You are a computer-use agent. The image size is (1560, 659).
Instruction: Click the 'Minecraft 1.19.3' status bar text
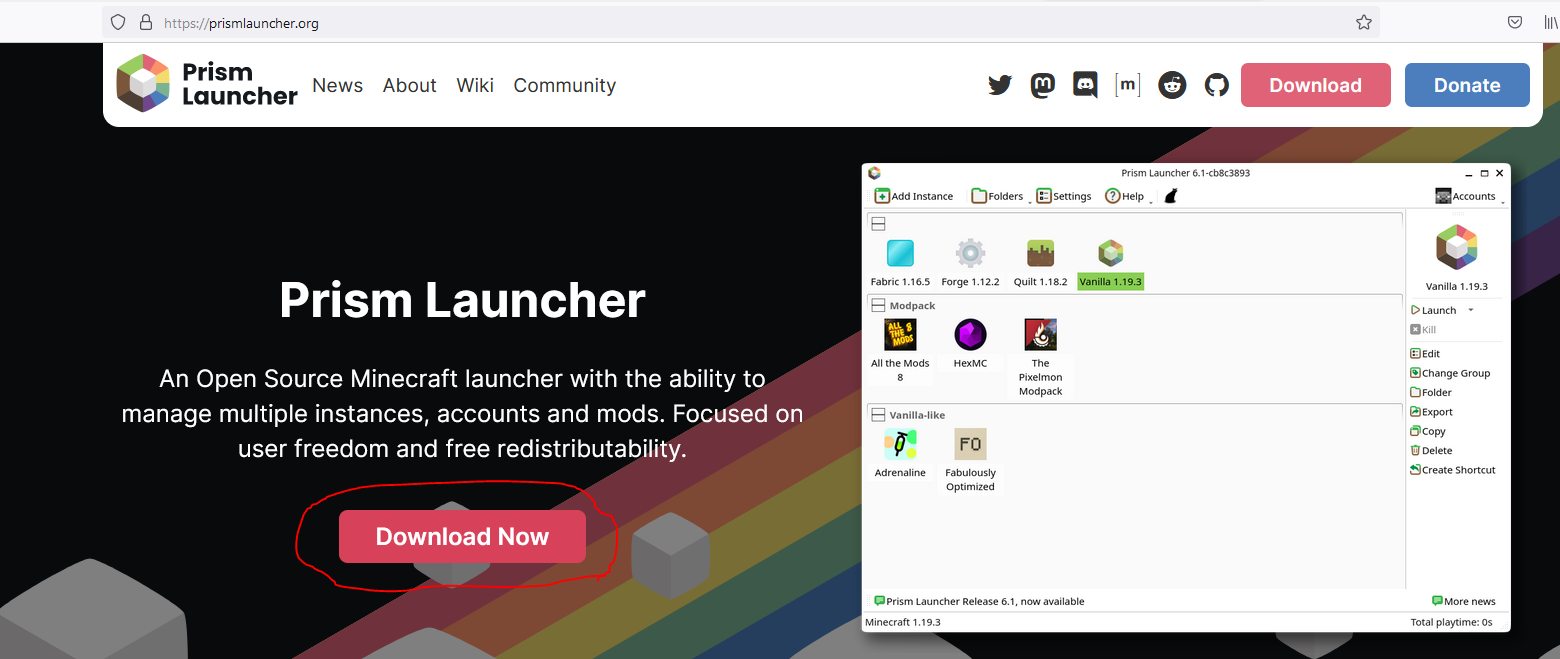(903, 622)
